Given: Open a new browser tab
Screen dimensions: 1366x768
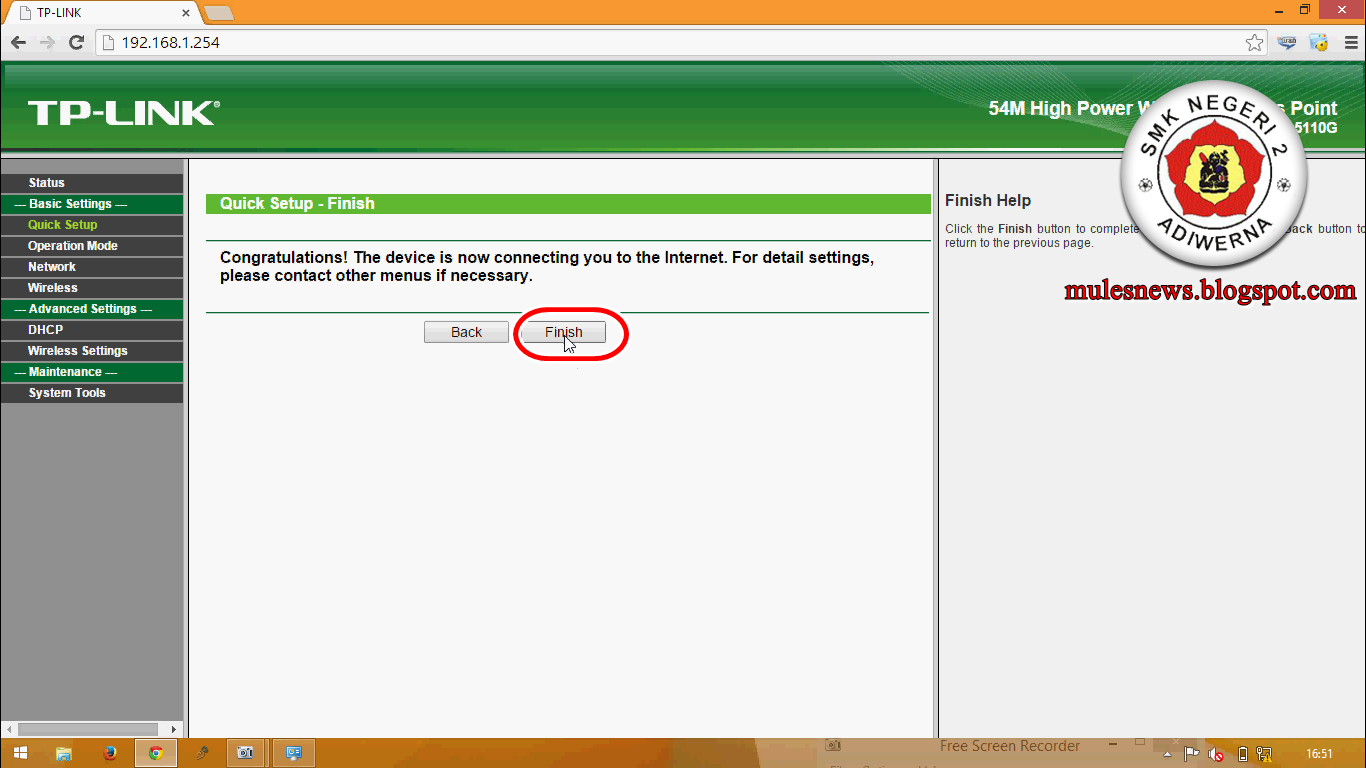Looking at the screenshot, I should point(218,13).
